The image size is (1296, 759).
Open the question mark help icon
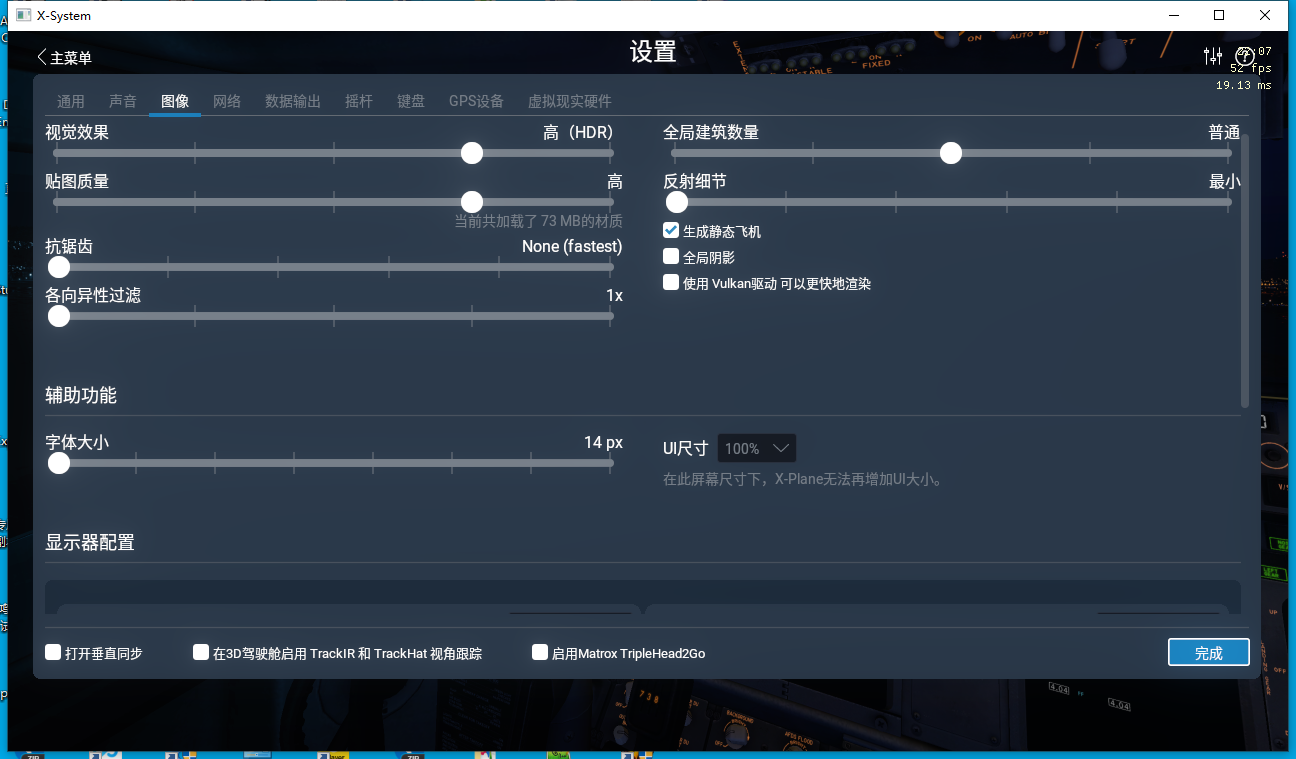[1245, 56]
